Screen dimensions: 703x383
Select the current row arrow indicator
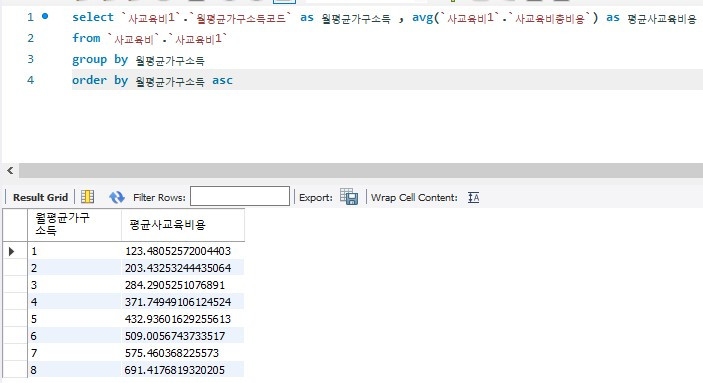(x=12, y=251)
